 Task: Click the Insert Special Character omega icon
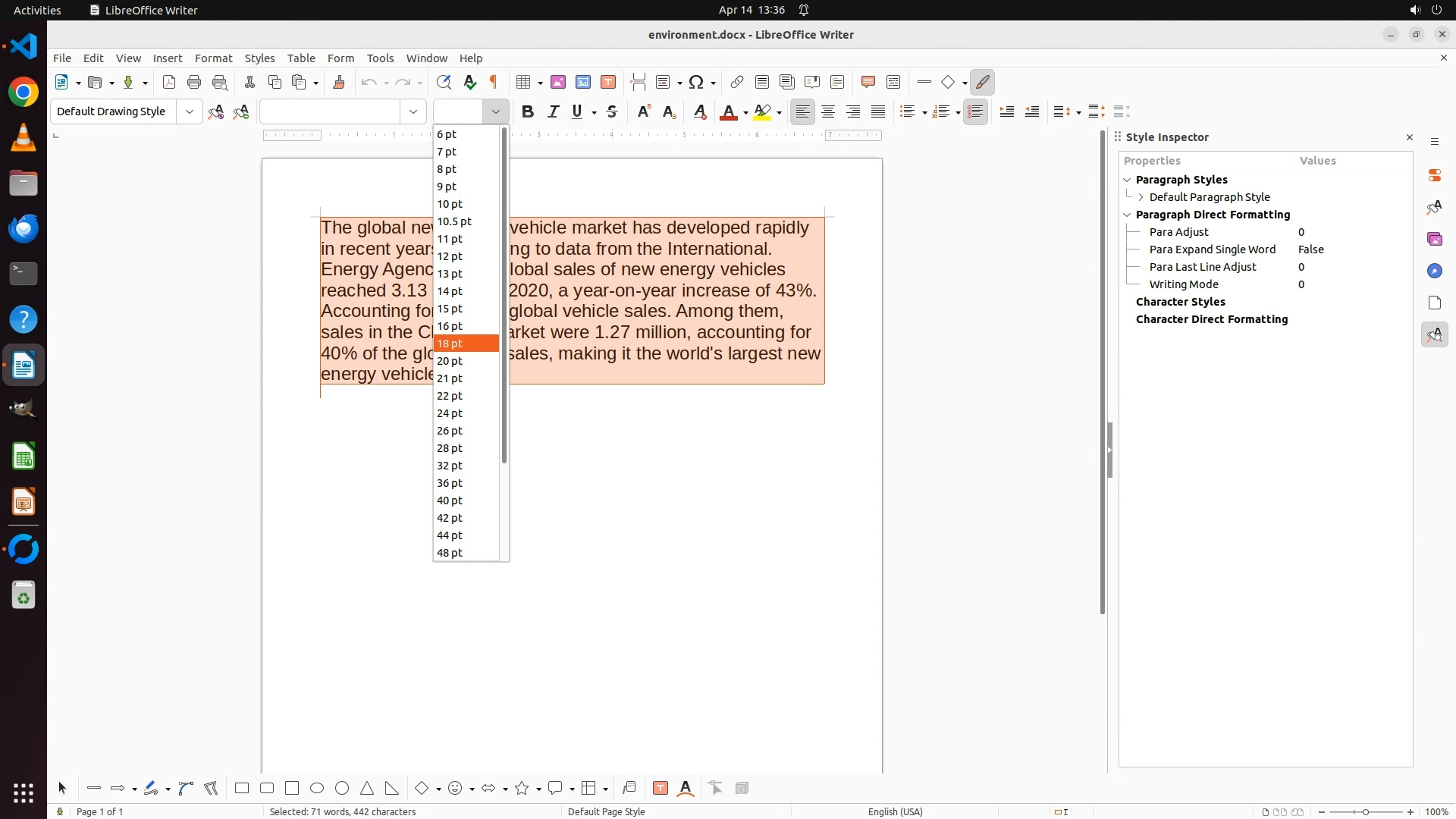click(696, 83)
